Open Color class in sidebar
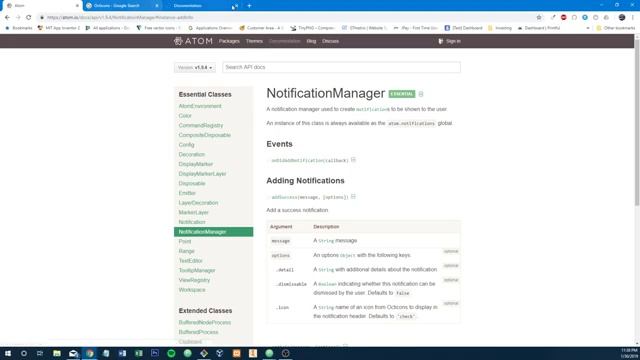640x360 pixels. tap(185, 116)
